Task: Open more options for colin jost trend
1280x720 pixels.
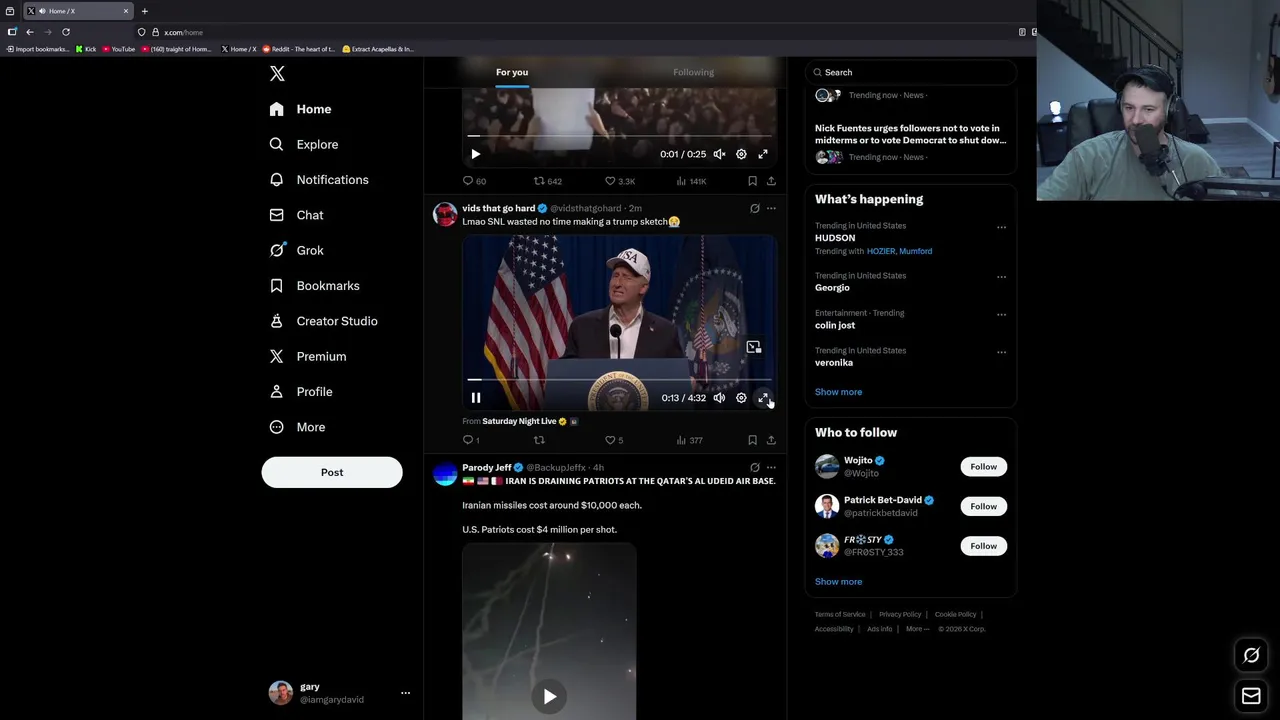Action: 1001,314
